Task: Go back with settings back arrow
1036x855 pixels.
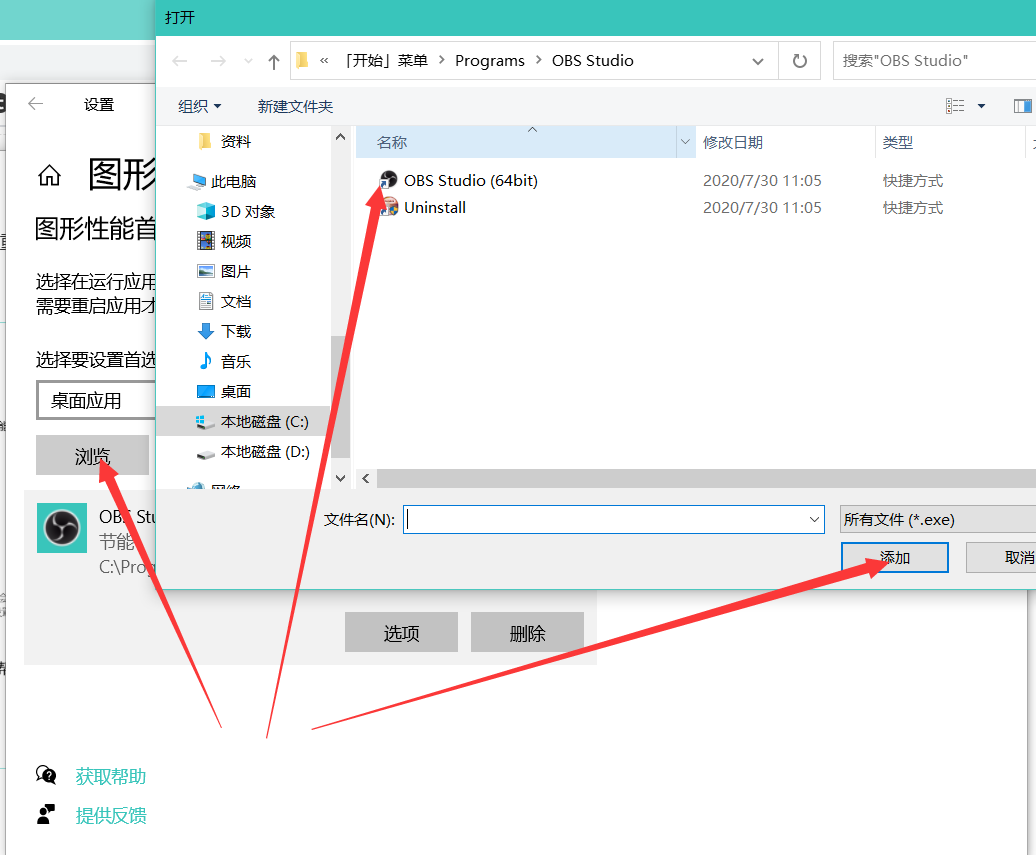Action: [x=36, y=104]
